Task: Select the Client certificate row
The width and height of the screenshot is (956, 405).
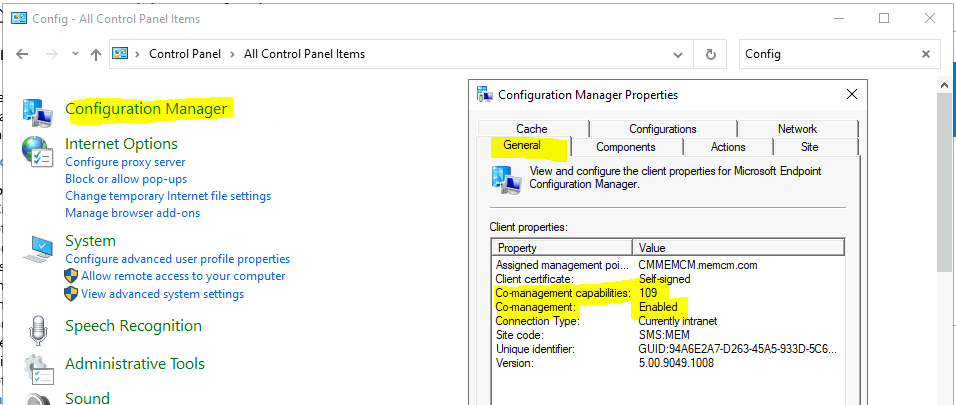Action: (668, 279)
